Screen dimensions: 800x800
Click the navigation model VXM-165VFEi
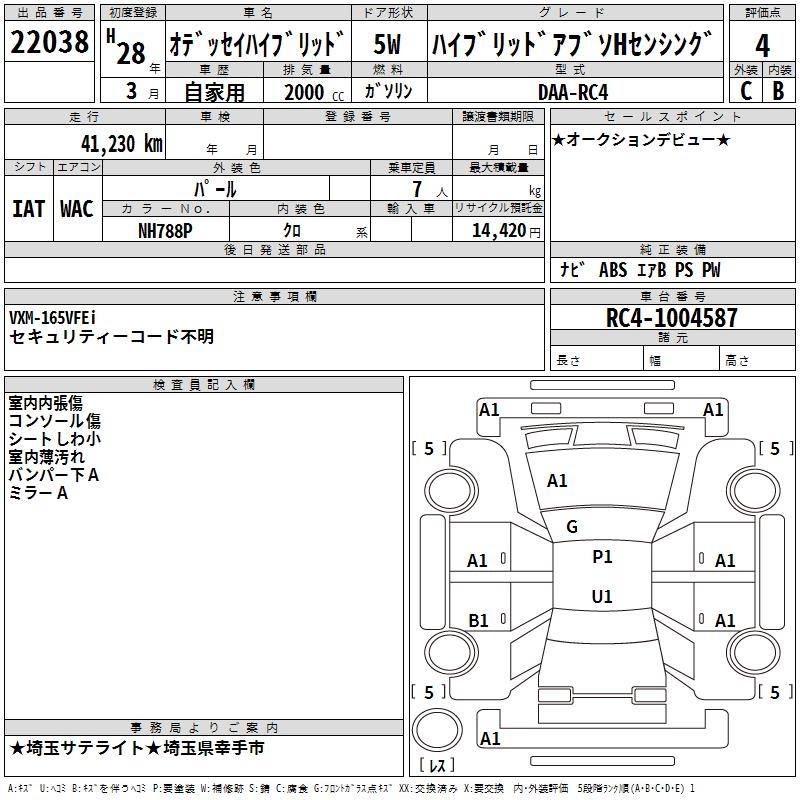click(x=52, y=318)
